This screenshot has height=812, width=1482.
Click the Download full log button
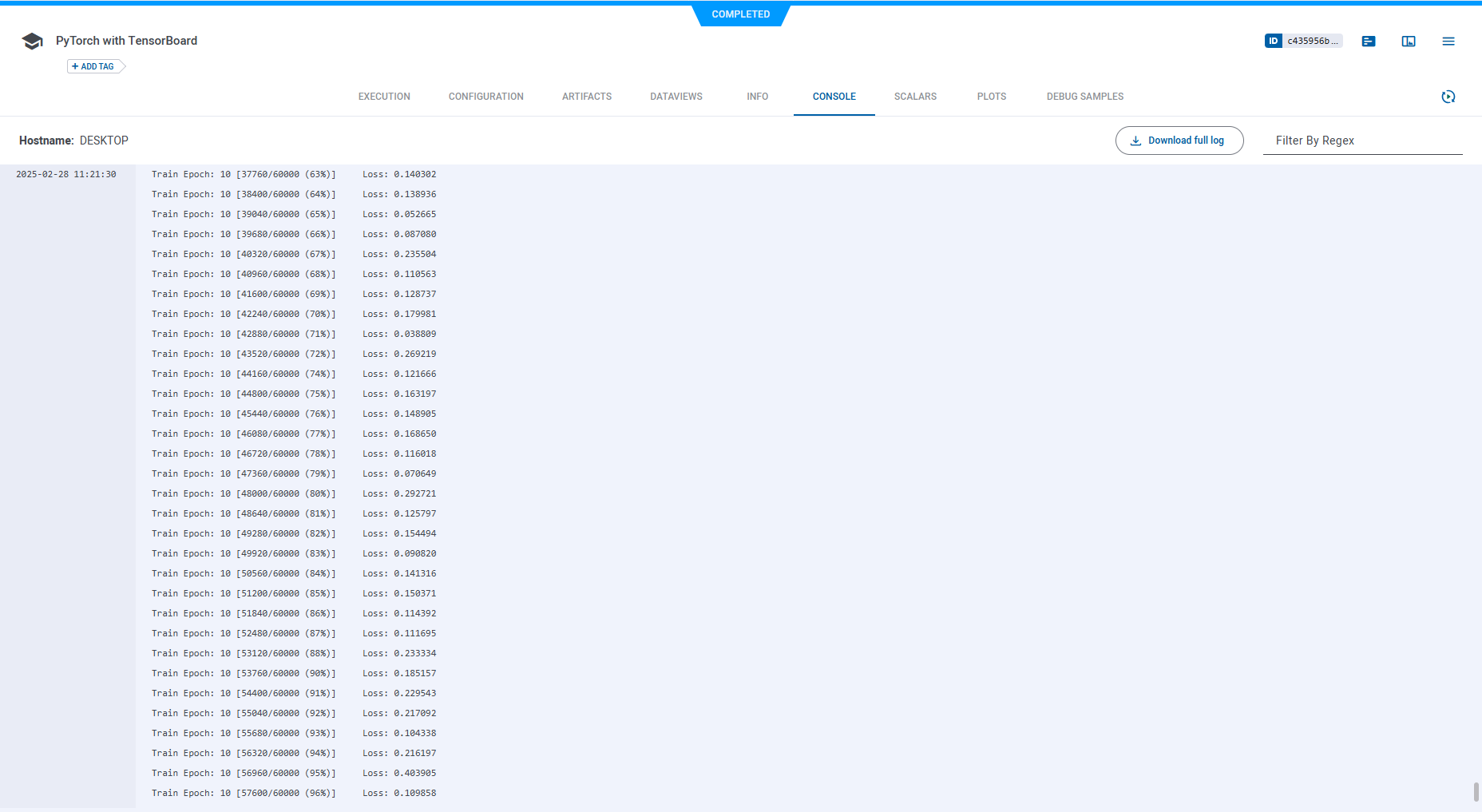pos(1179,140)
